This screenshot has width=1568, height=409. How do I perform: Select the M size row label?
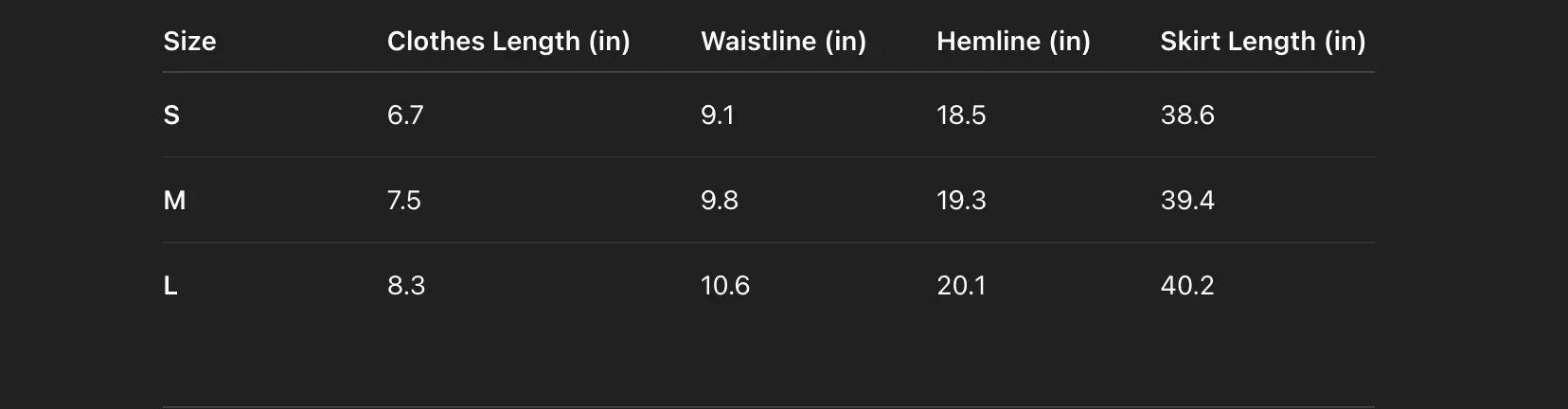(174, 201)
